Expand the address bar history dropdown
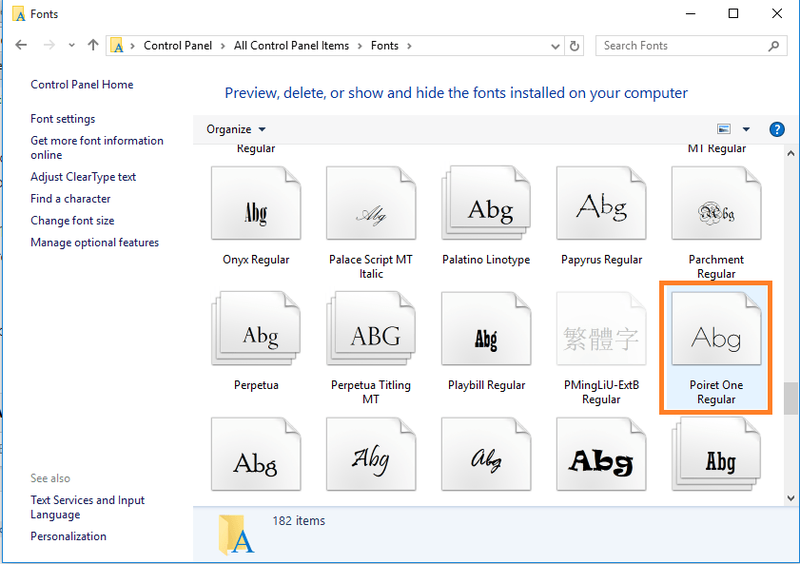Viewport: 800px width, 564px height. click(x=555, y=46)
